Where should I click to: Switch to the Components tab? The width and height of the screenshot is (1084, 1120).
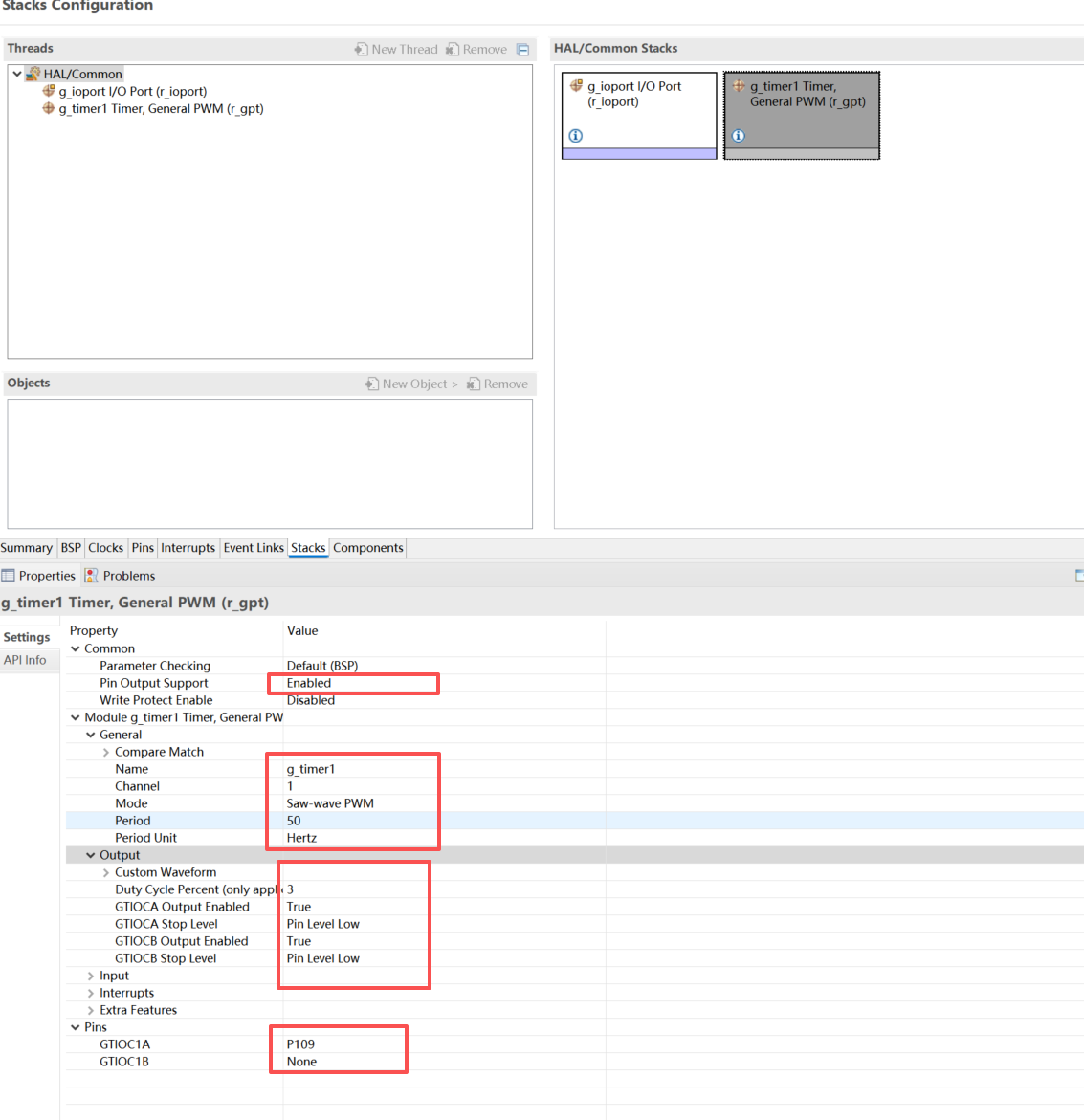(368, 548)
